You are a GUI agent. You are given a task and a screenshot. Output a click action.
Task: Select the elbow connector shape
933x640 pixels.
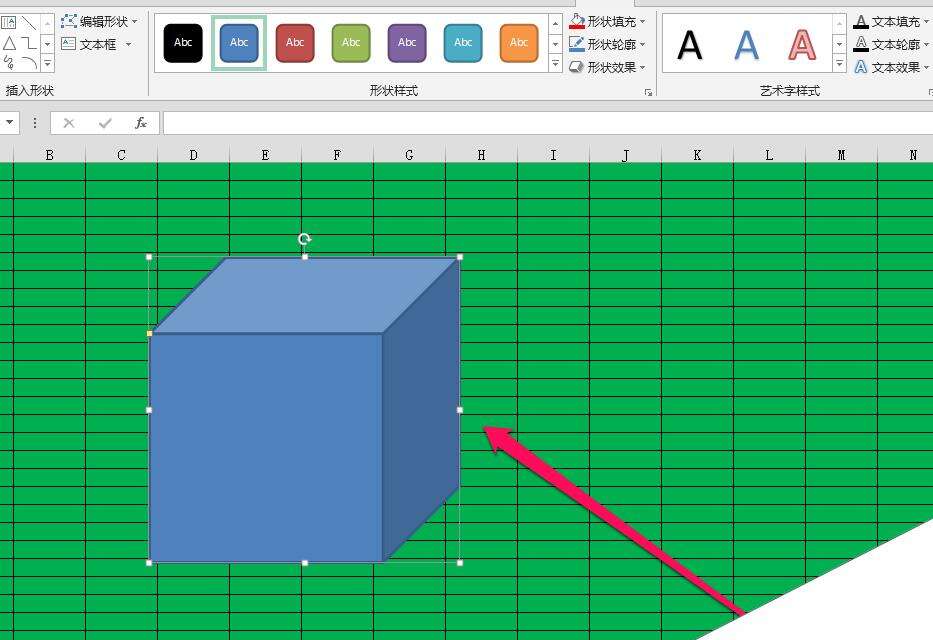click(x=29, y=43)
